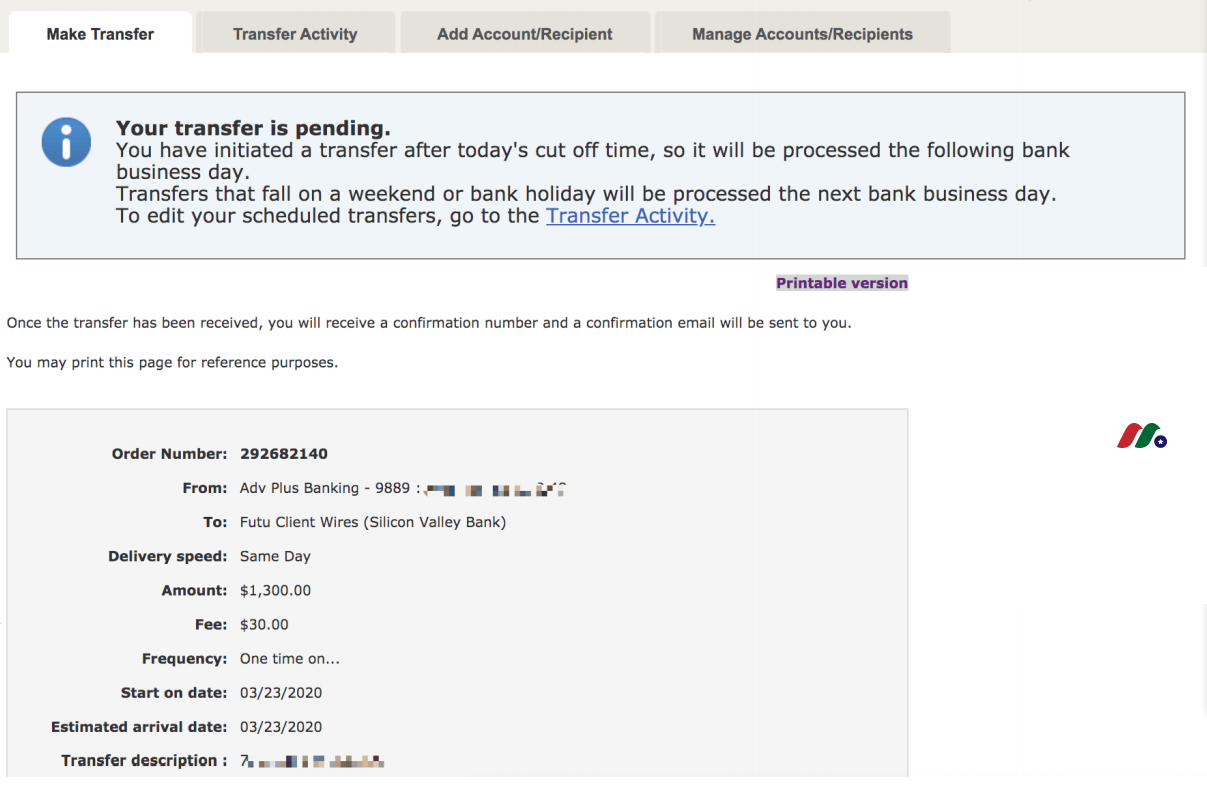Click the red-green logo watermark icon
This screenshot has width=1207, height=790.
tap(1142, 436)
